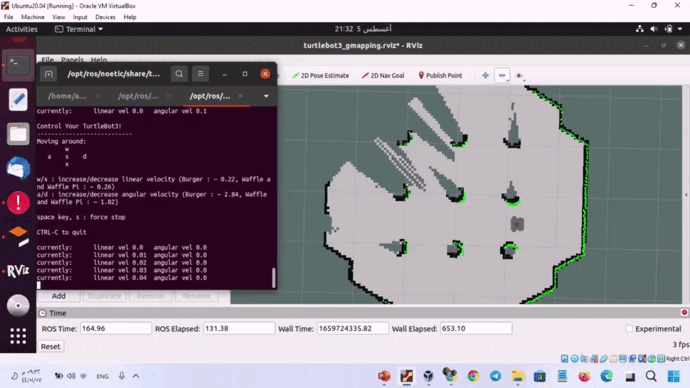Screen dimensions: 690x388
Task: Open the terminal tab list dropdown arrow
Action: pyautogui.click(x=266, y=96)
